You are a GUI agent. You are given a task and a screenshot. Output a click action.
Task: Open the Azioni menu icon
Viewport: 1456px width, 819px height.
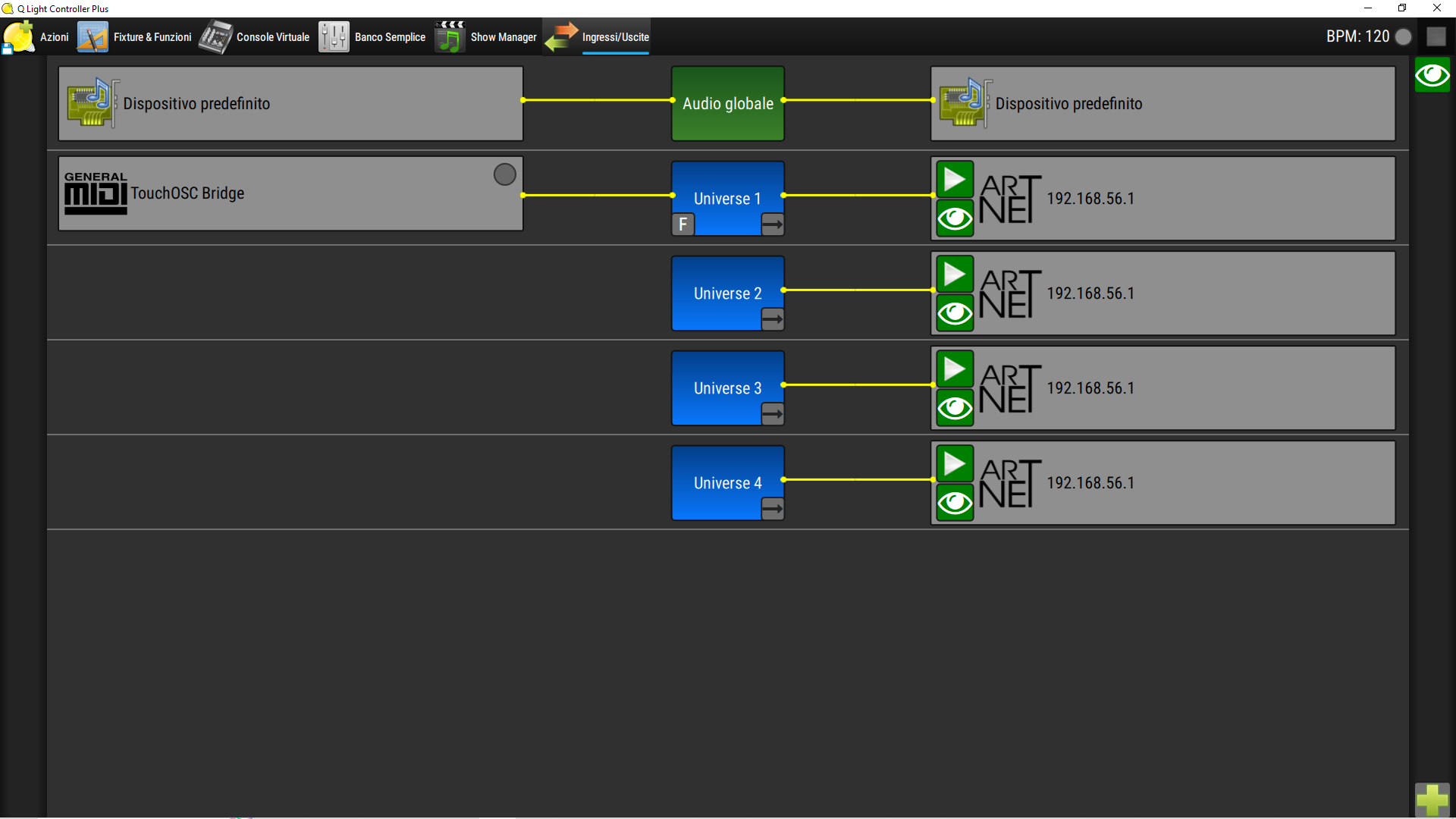tap(19, 37)
